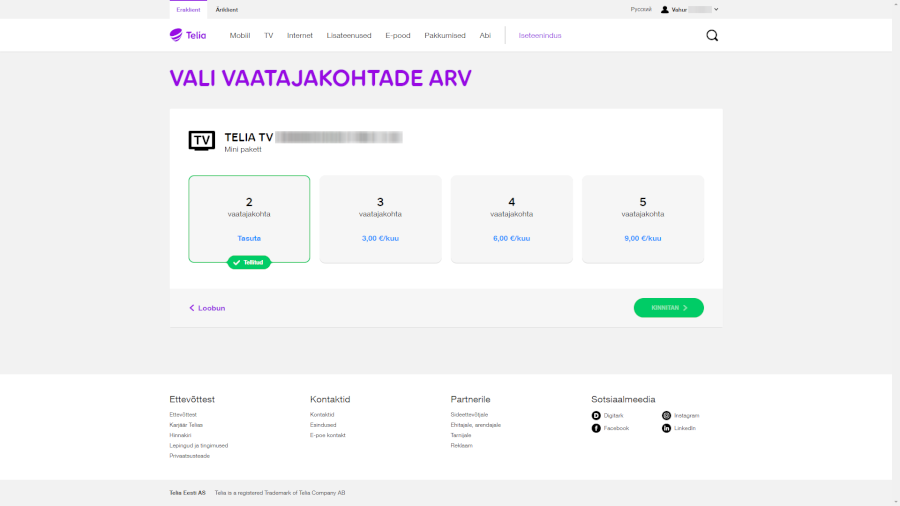This screenshot has width=900, height=506.
Task: Expand the user account dropdown arrow
Action: coord(716,10)
